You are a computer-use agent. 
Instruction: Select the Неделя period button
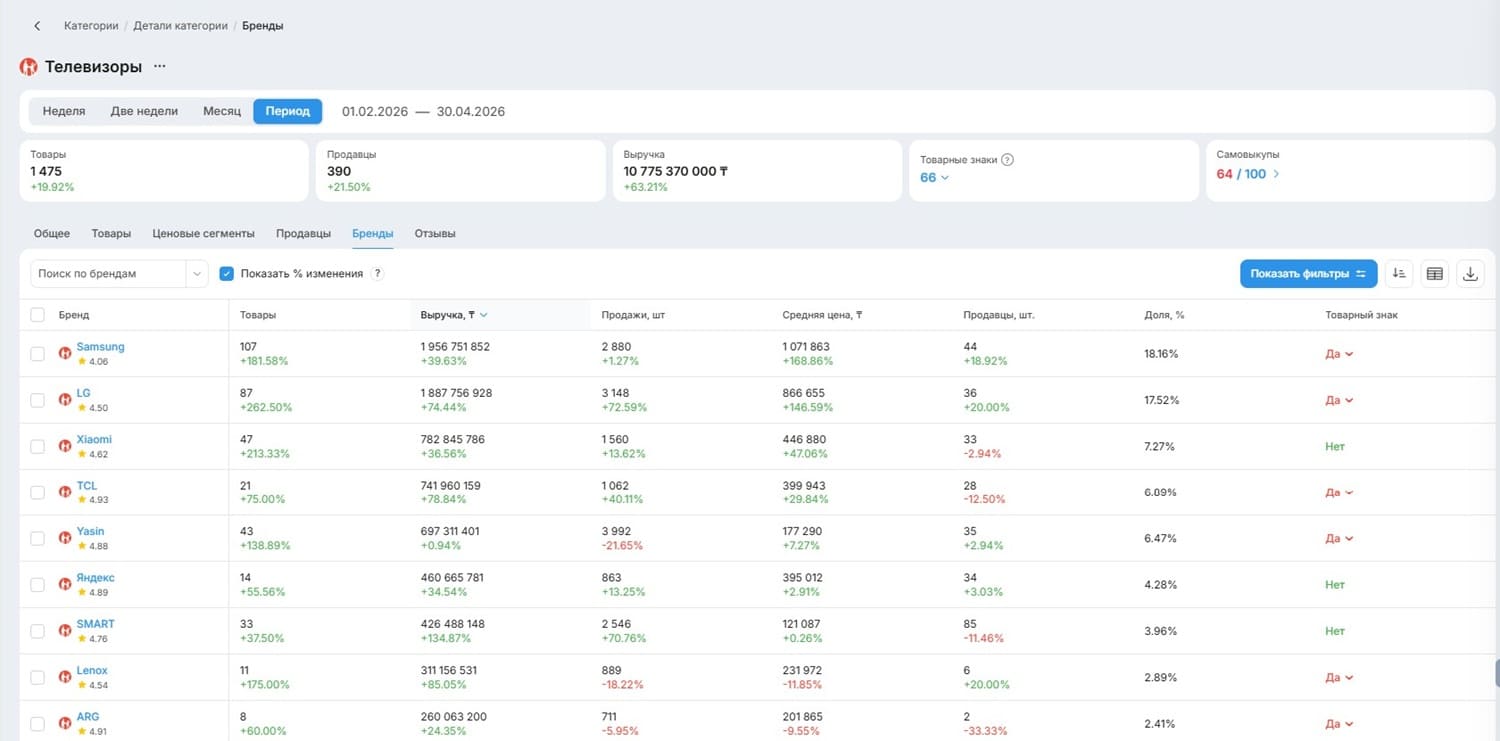pyautogui.click(x=64, y=111)
